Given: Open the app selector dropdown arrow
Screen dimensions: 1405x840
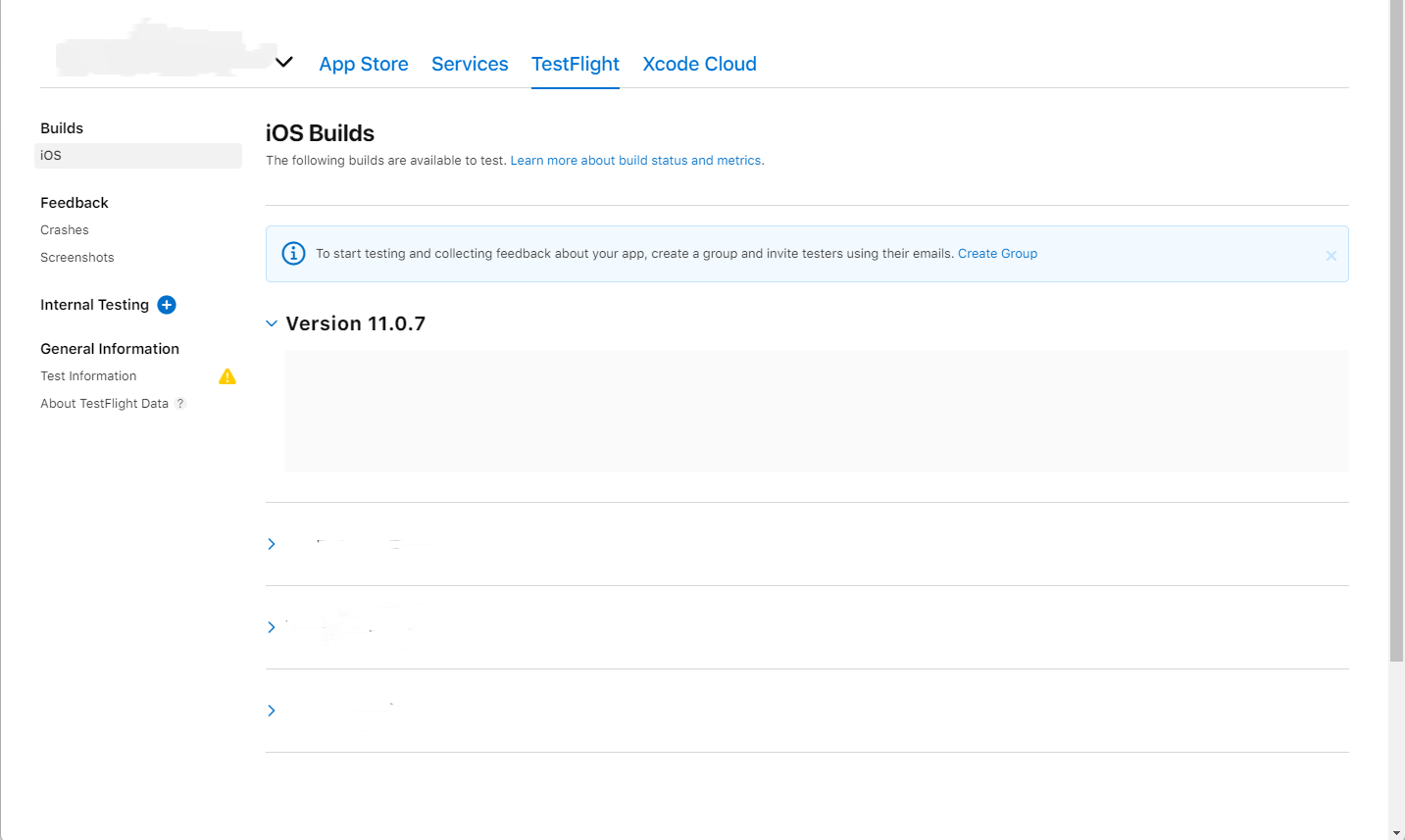Looking at the screenshot, I should [x=284, y=63].
